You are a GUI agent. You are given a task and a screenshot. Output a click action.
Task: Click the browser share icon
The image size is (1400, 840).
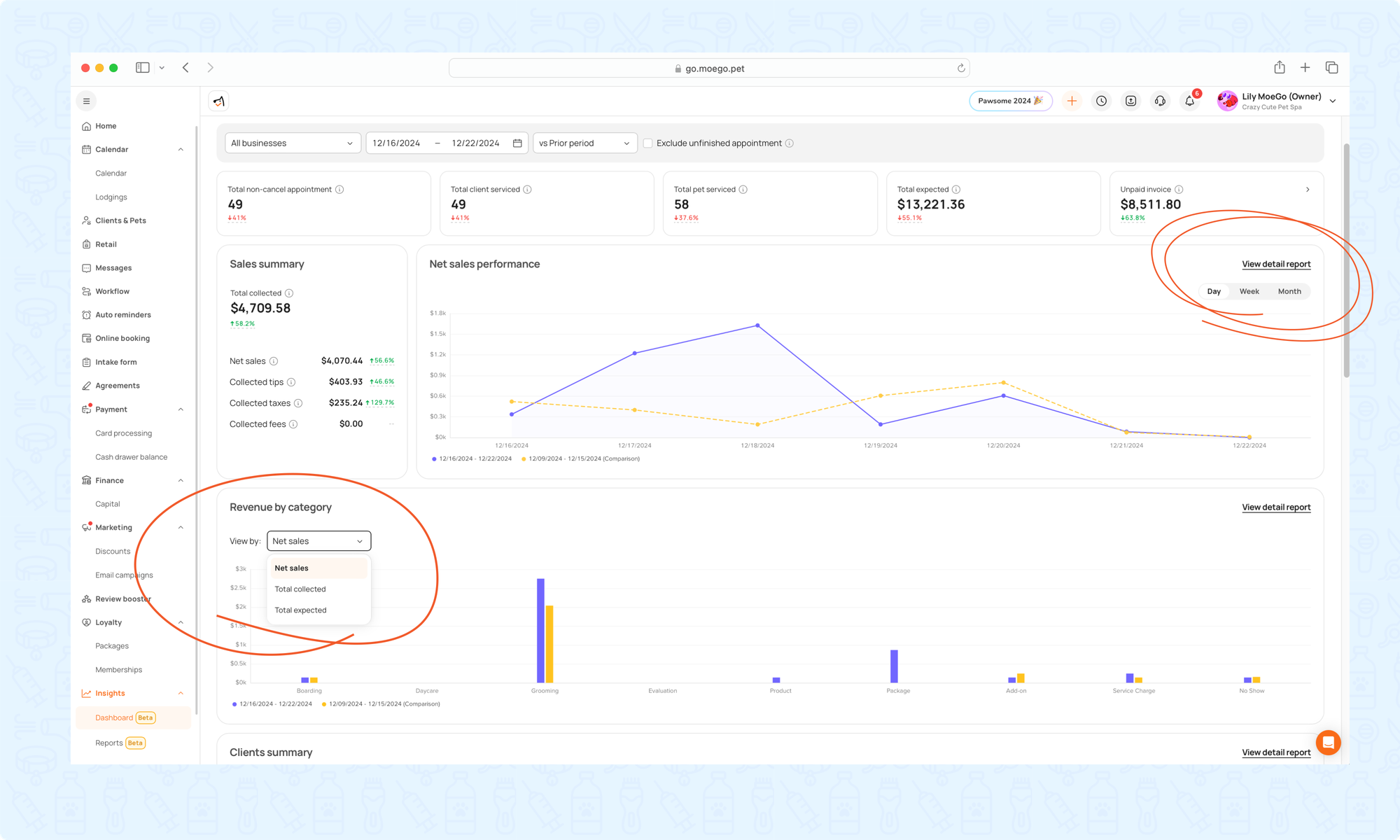click(1280, 68)
